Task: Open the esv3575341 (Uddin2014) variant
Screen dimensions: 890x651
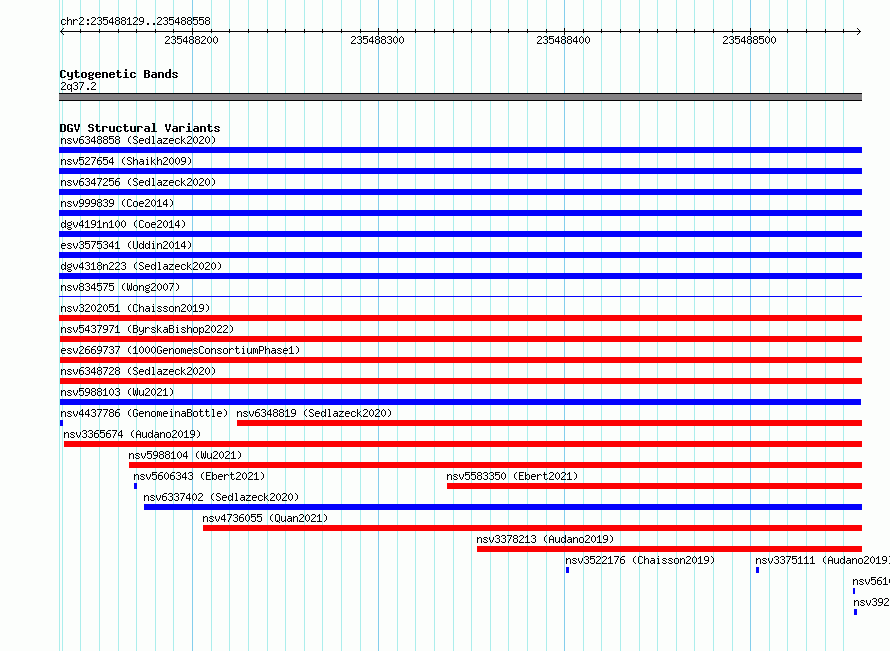Action: [126, 245]
